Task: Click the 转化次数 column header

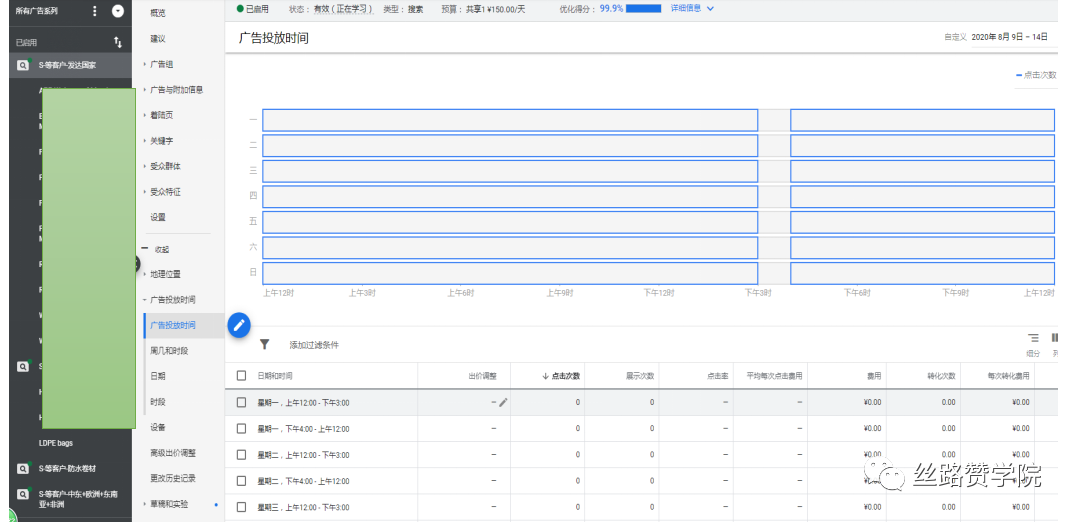Action: pos(941,376)
